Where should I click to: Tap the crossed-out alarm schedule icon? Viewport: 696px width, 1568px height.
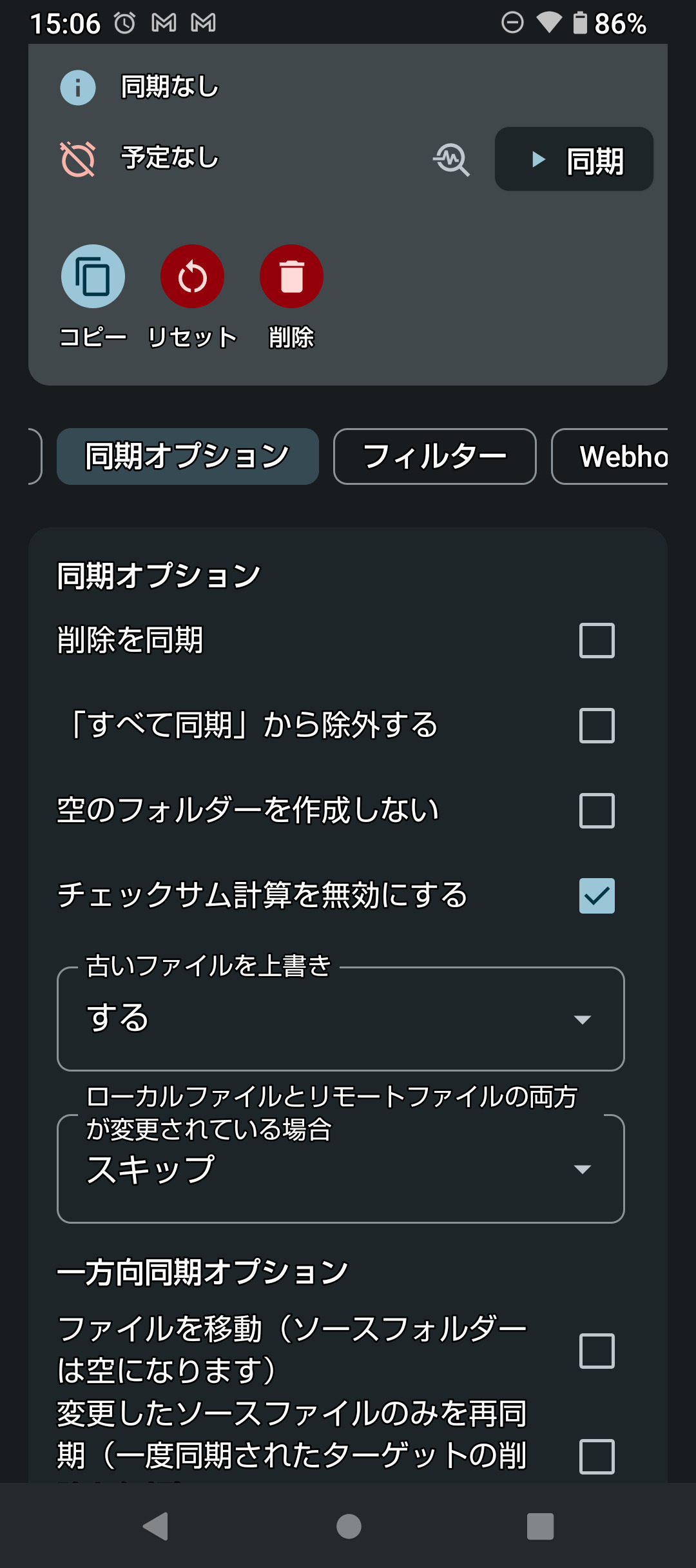point(78,159)
